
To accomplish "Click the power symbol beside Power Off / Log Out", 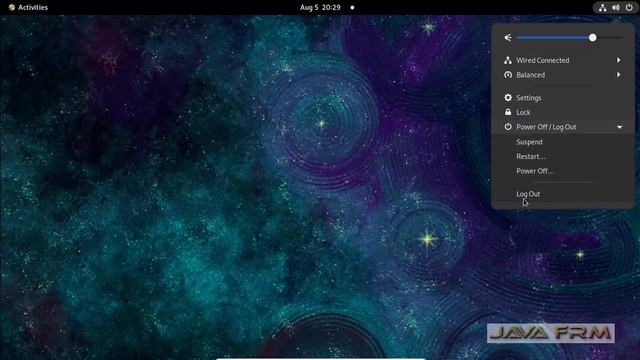I will 508,127.
